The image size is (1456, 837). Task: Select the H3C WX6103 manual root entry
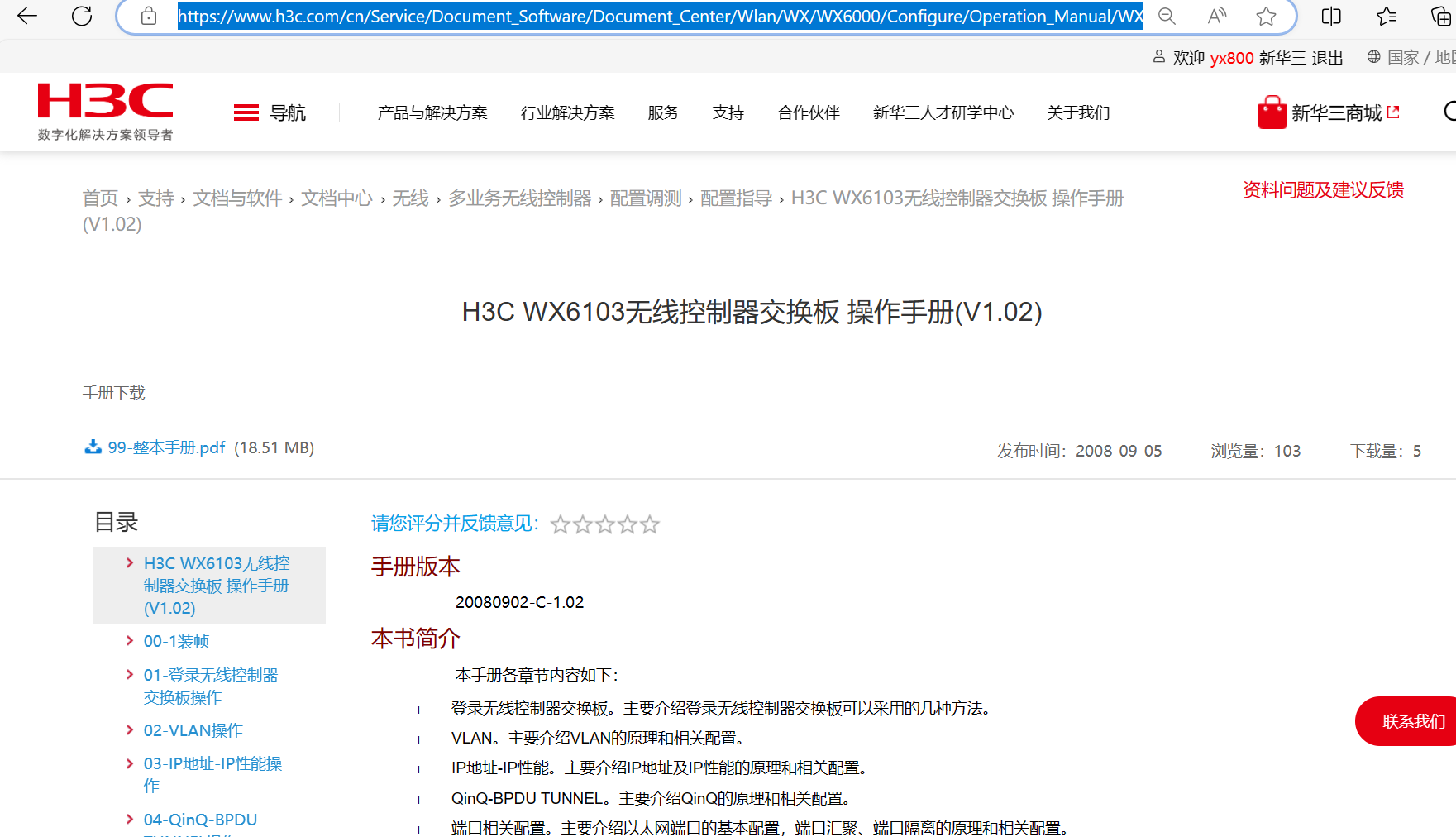point(217,586)
